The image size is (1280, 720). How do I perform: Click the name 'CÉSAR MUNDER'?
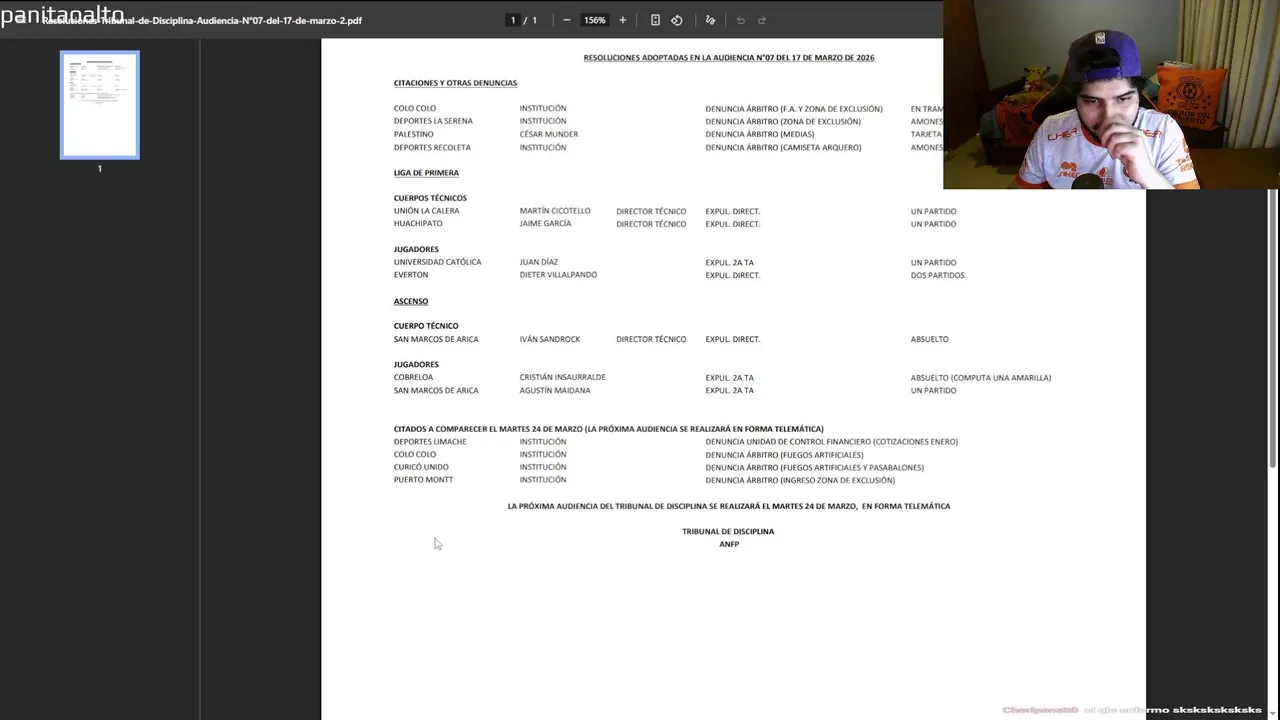pyautogui.click(x=548, y=134)
